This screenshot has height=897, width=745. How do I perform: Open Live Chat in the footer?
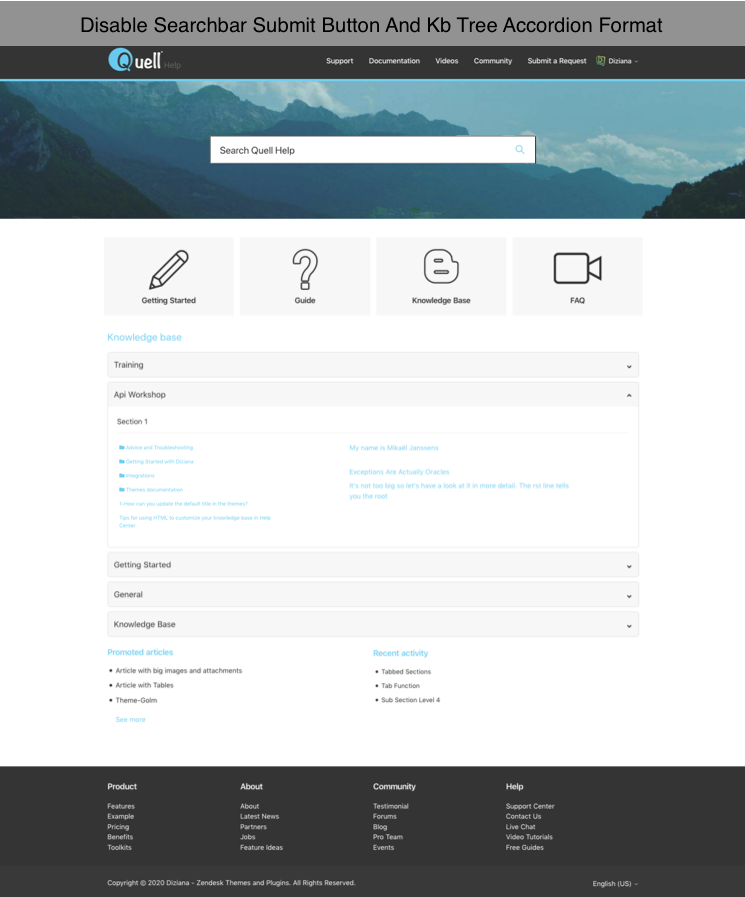coord(520,827)
